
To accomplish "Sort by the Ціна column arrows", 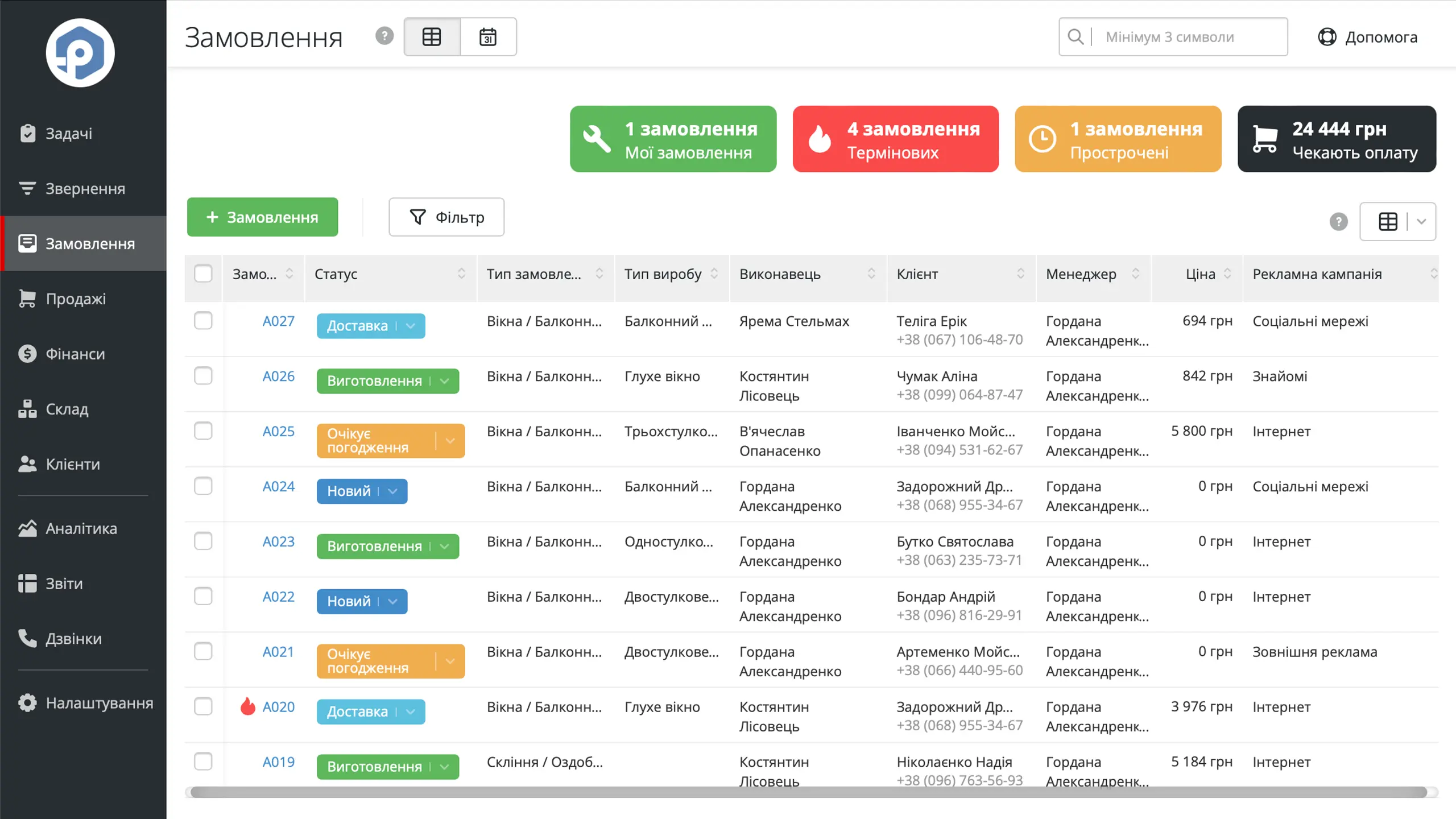I will (x=1227, y=274).
